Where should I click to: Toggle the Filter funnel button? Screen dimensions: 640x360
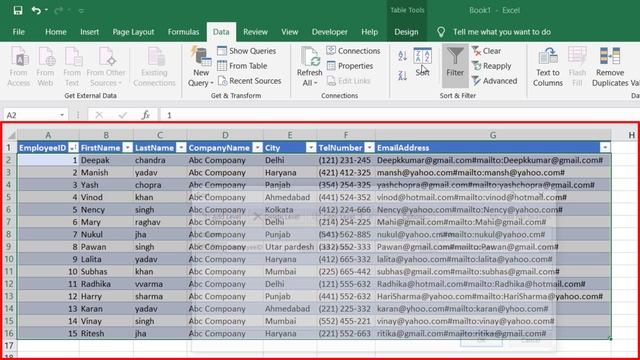[x=455, y=65]
